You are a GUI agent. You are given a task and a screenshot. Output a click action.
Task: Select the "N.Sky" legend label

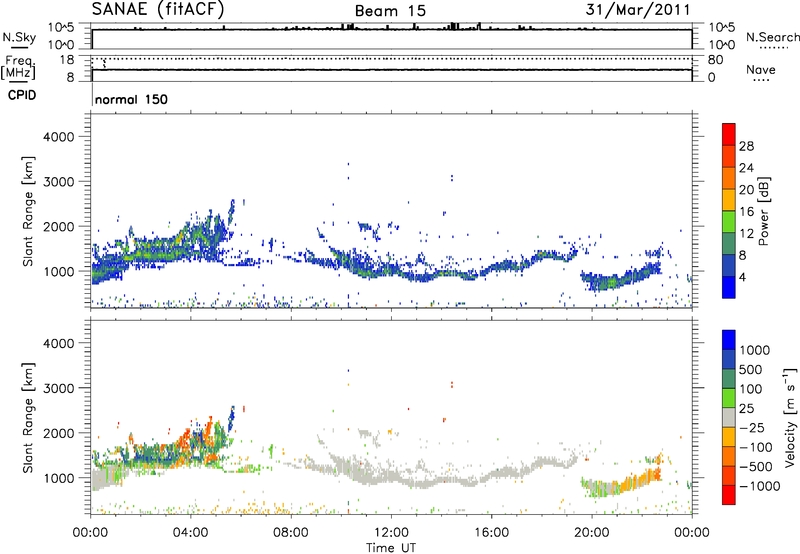pyautogui.click(x=19, y=37)
